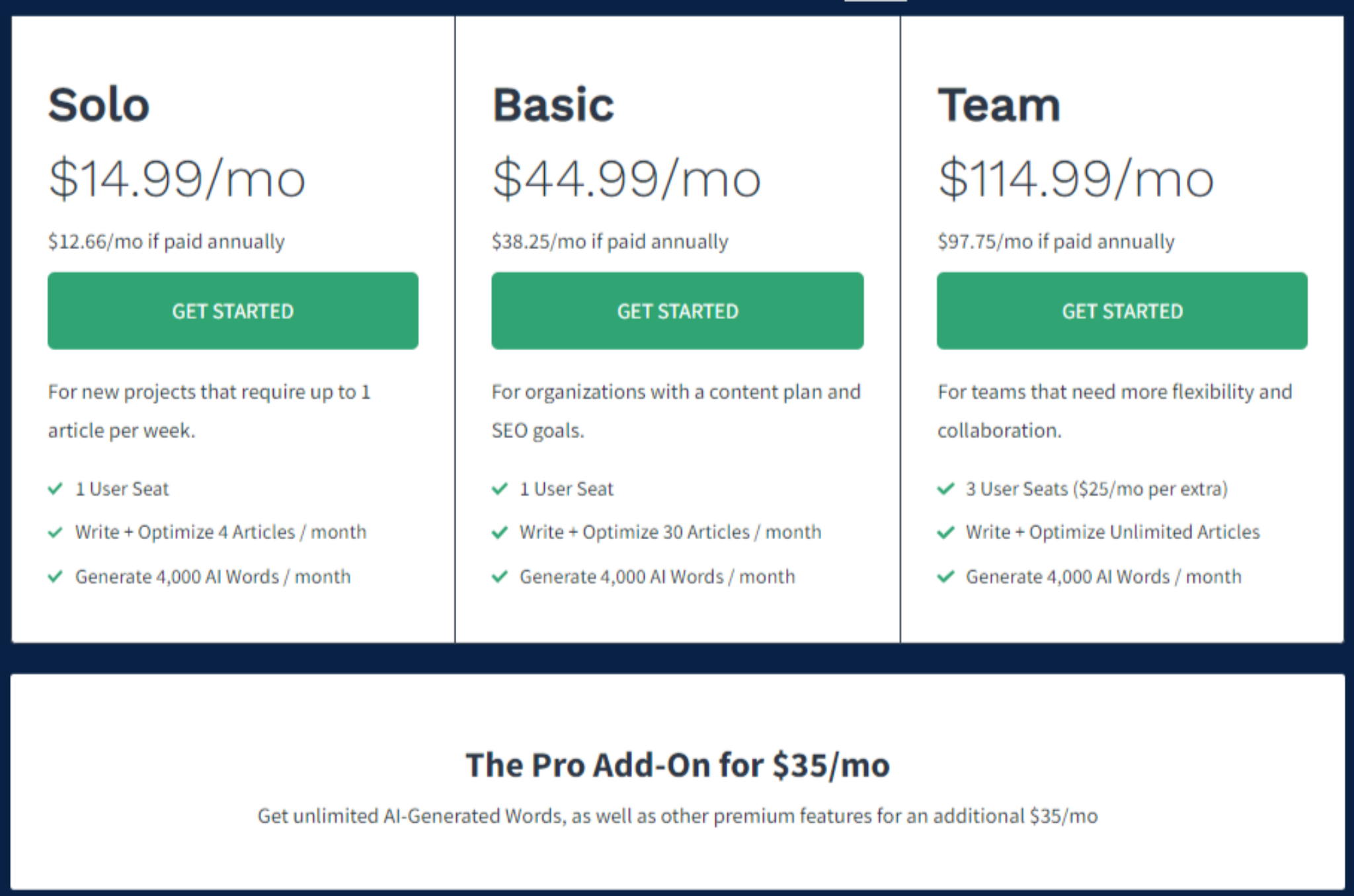Click the Team plan GET STARTED button

tap(1122, 311)
